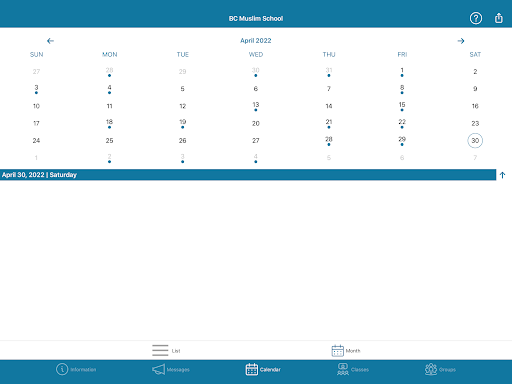Select April 12 date
The image size is (512, 384).
click(x=182, y=106)
